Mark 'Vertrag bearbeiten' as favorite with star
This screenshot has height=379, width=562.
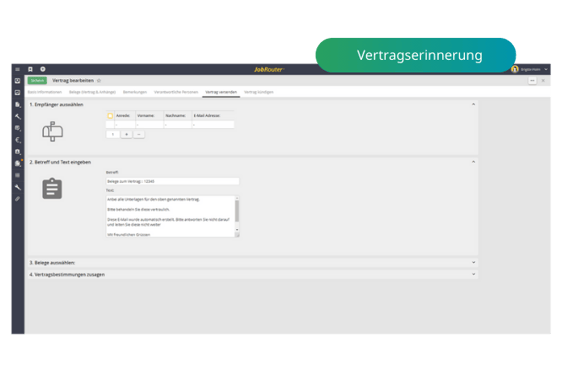[x=99, y=81]
